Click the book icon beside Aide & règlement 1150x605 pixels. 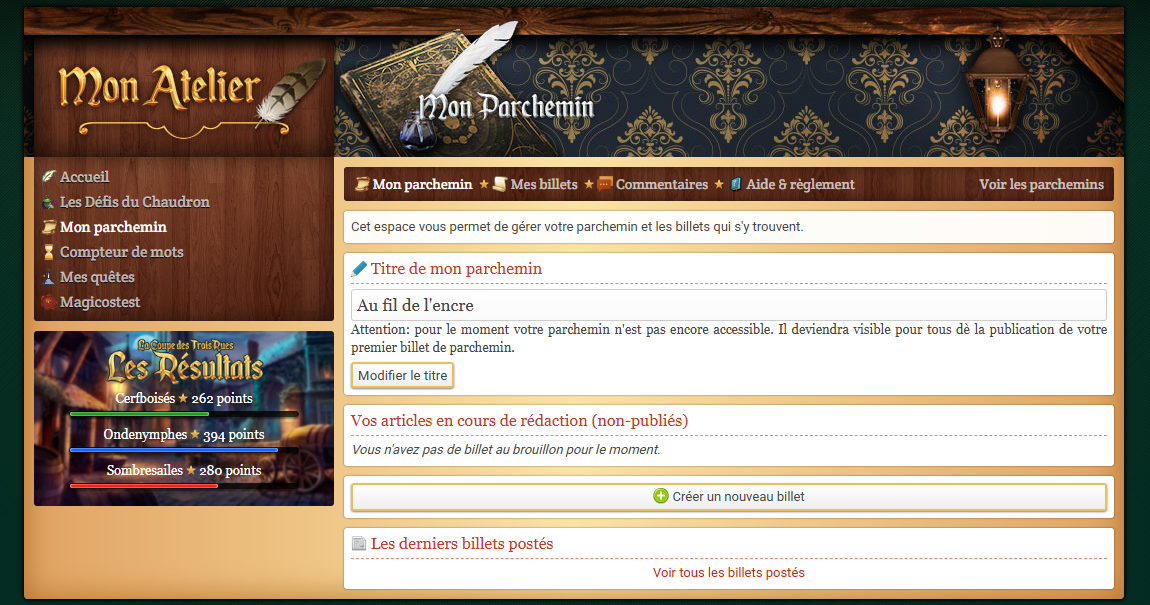pyautogui.click(x=736, y=184)
